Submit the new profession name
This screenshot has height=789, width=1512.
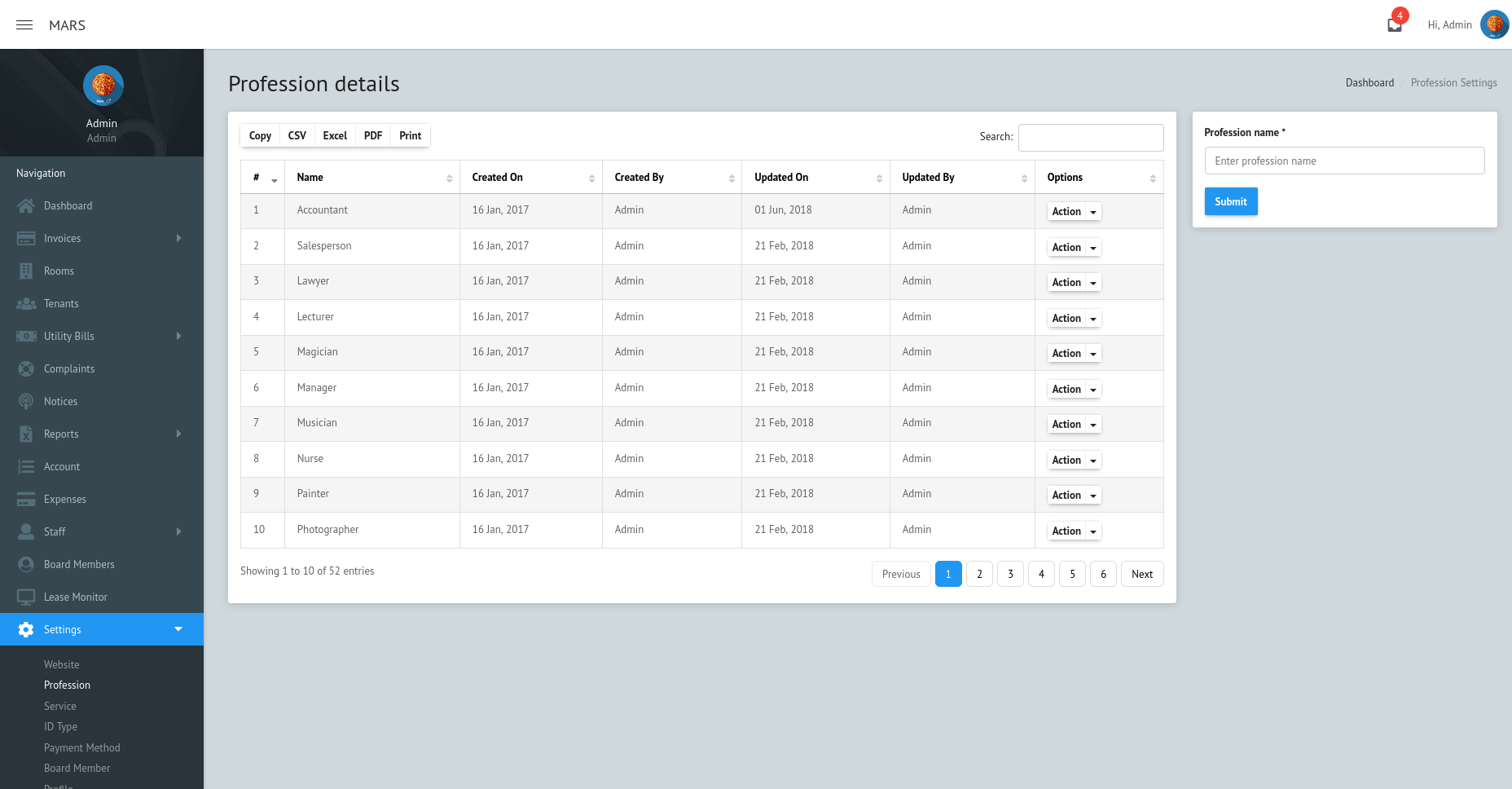pos(1230,201)
